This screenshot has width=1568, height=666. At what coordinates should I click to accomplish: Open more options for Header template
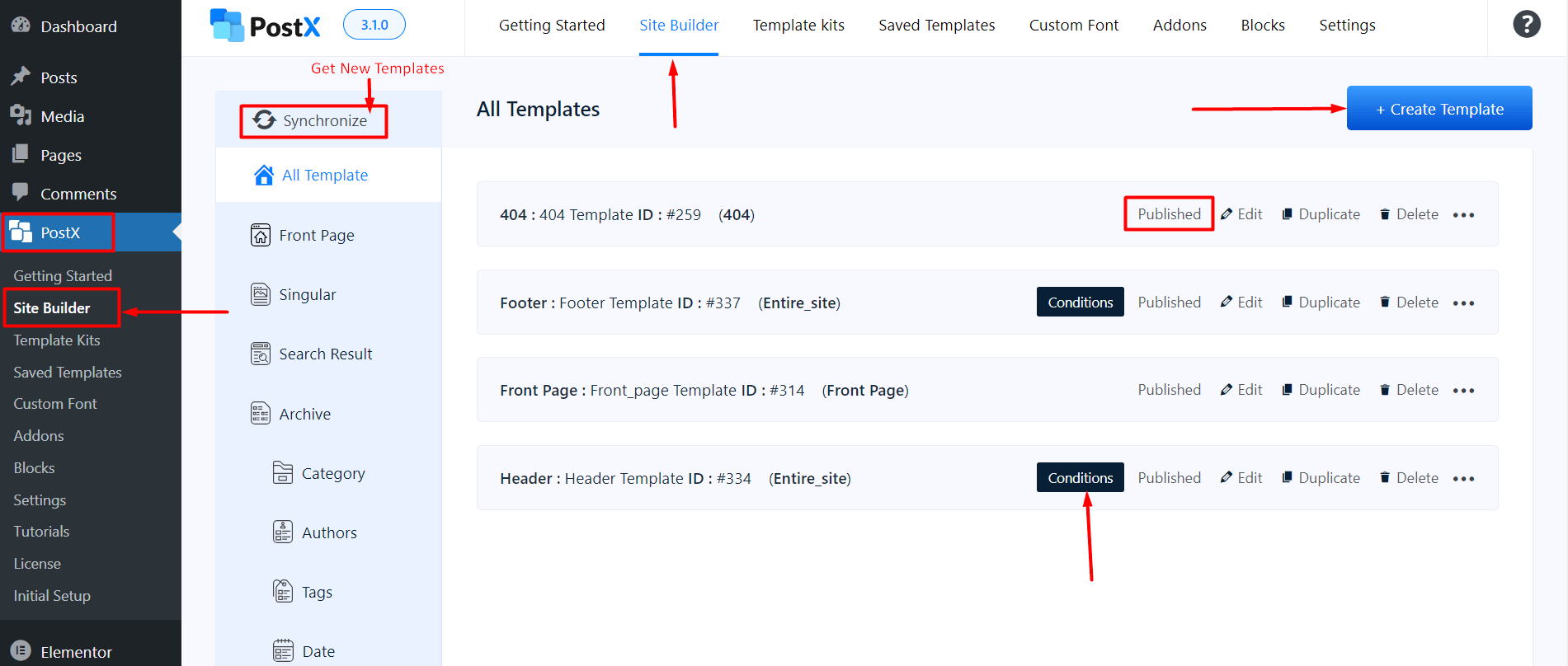[1463, 479]
